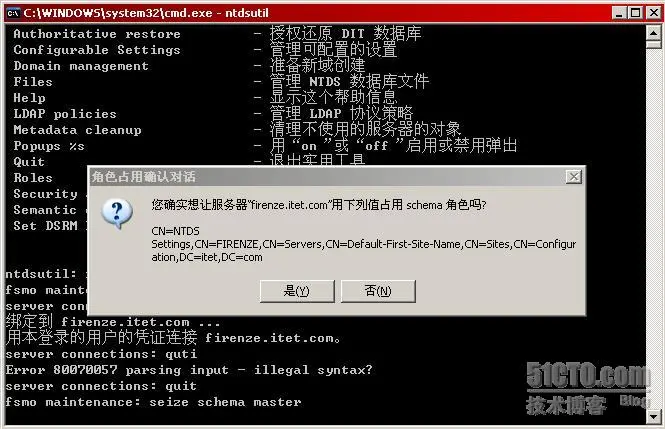Click the 'seize schema master' command line
Viewport: 665px width, 429px height.
[153, 402]
